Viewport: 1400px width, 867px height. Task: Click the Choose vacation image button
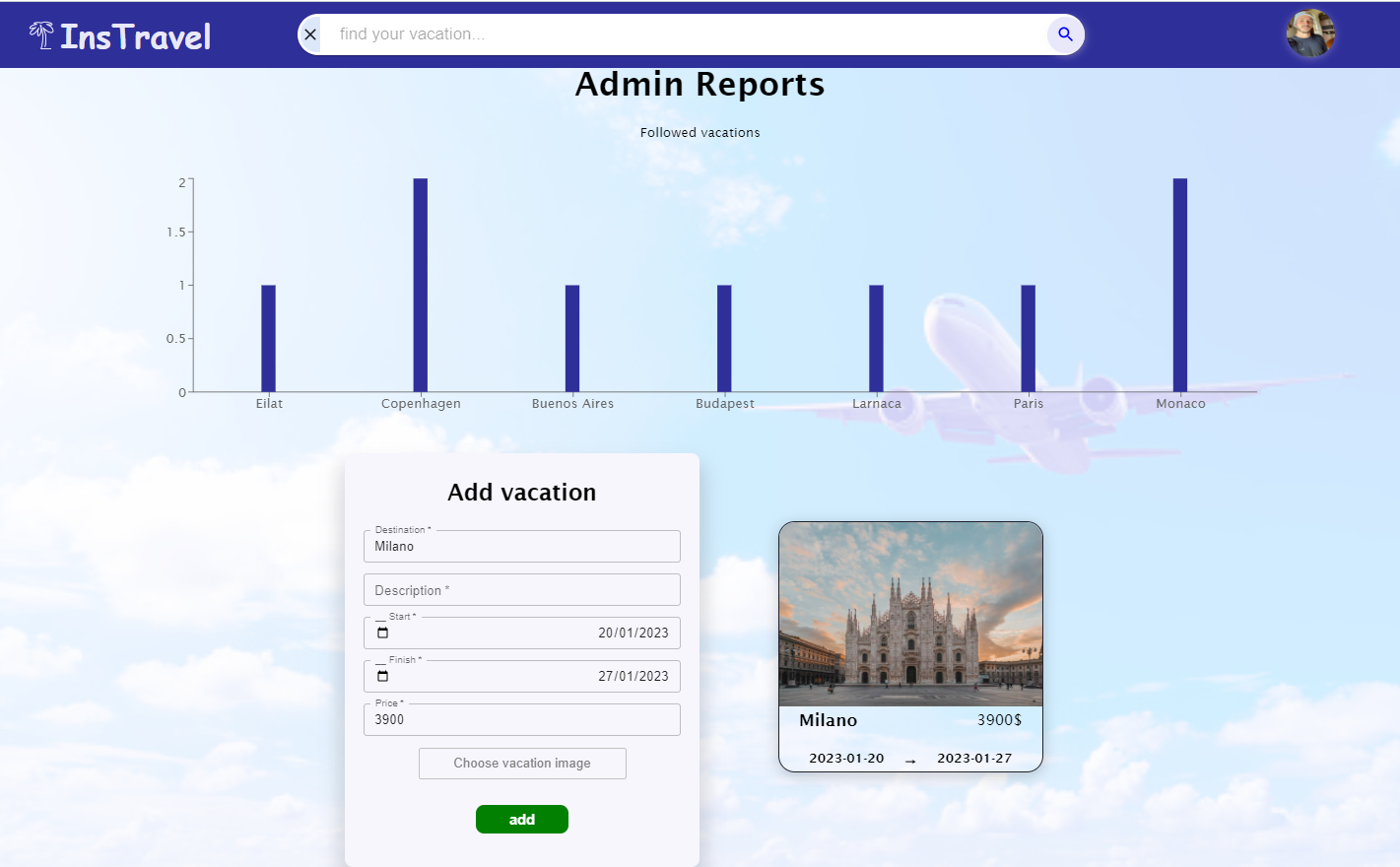coord(522,763)
